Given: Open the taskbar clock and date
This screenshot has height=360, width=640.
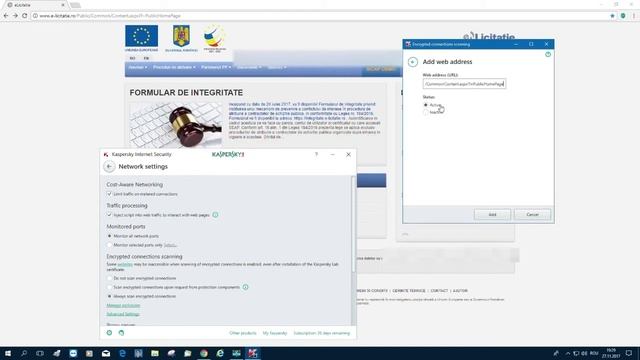Looking at the screenshot, I should pyautogui.click(x=611, y=353).
